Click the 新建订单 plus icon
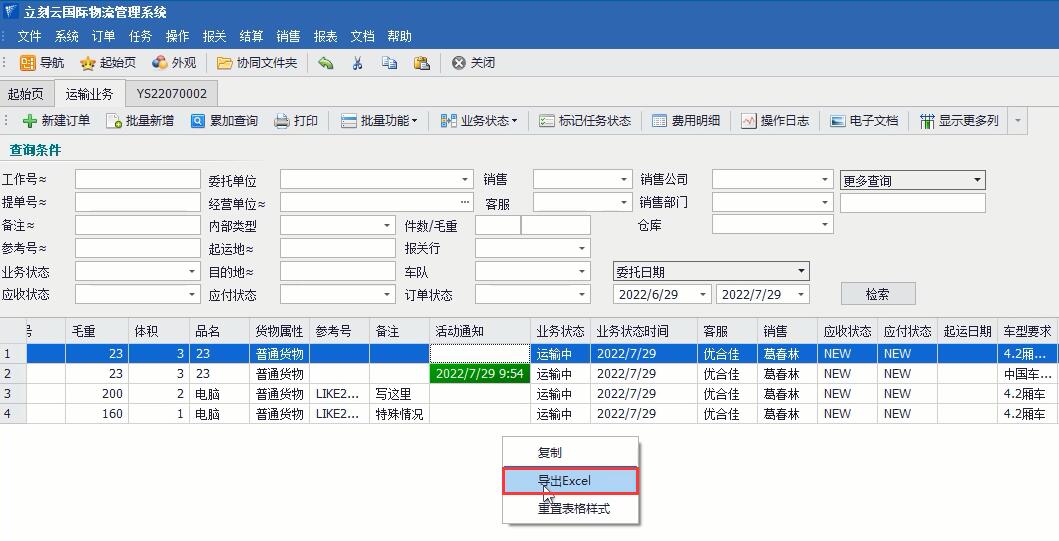 pos(30,121)
